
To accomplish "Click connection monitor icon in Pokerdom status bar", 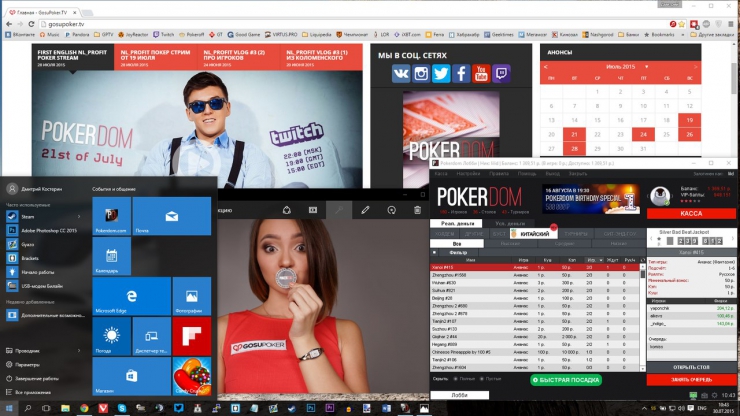I will tap(693, 395).
